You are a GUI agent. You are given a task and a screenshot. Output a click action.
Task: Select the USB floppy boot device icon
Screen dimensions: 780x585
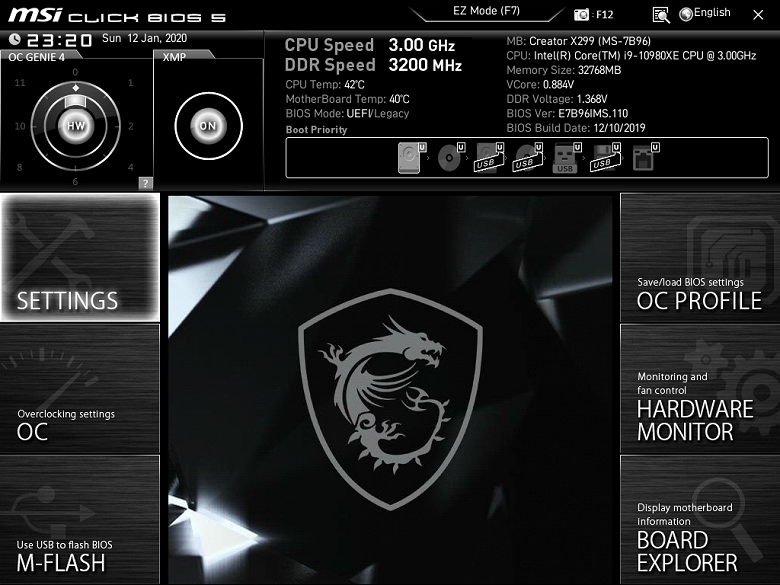coord(605,158)
